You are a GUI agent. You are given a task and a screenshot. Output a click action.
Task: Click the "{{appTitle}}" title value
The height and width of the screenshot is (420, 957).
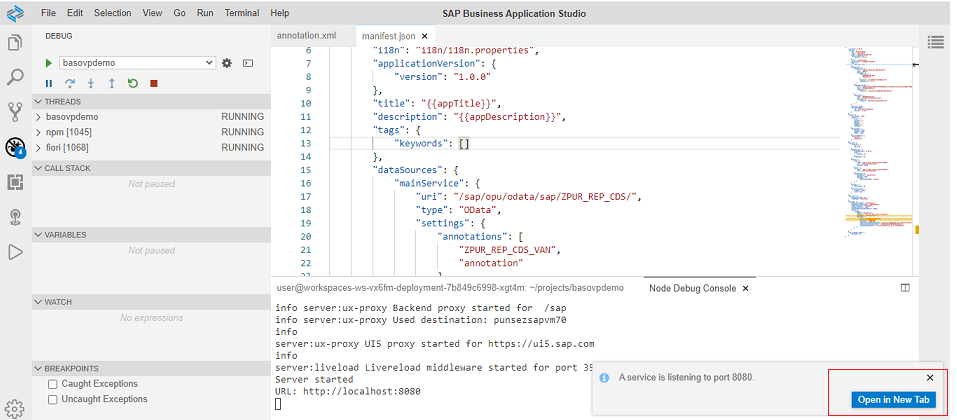[x=459, y=103]
